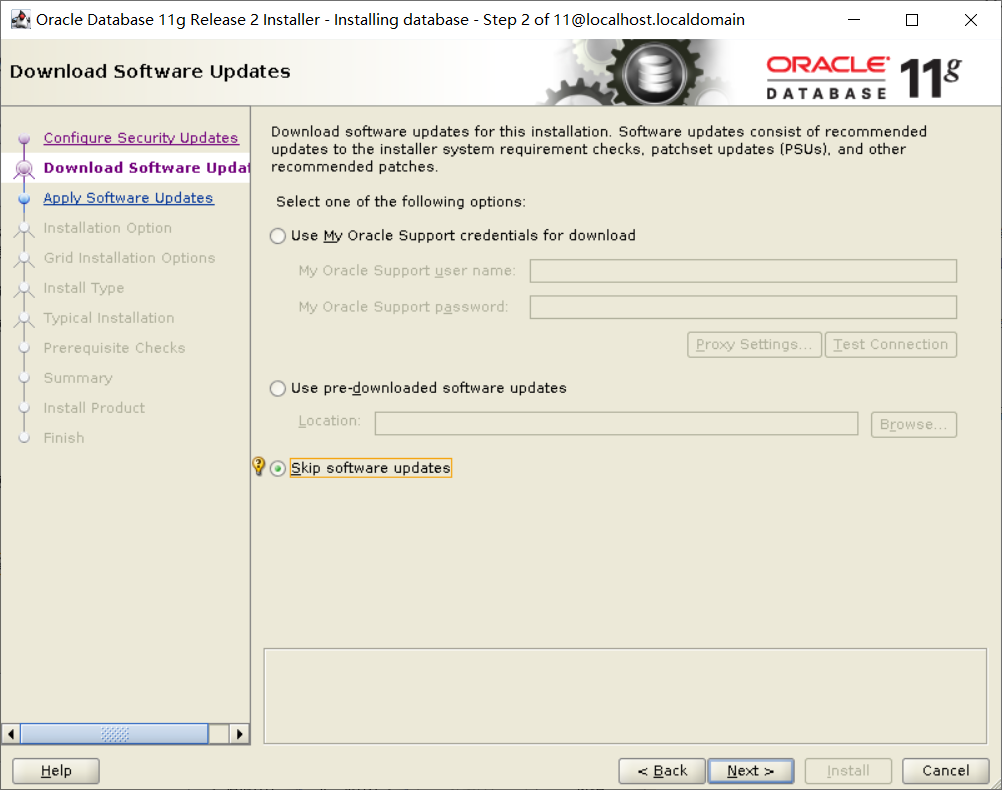This screenshot has height=790, width=1002.
Task: Click the sidebar horizontal scrollbar thumb
Action: tap(114, 734)
